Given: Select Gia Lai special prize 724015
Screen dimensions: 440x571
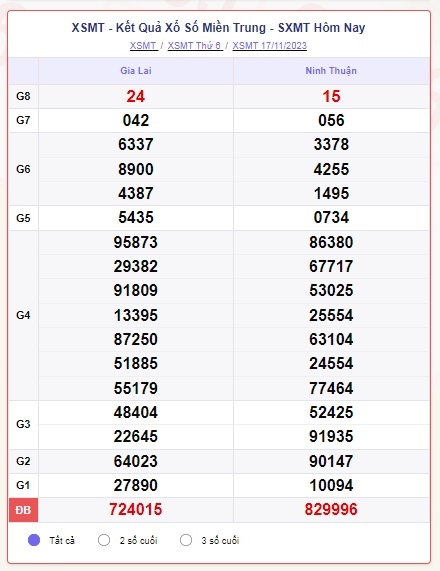Looking at the screenshot, I should (135, 509).
